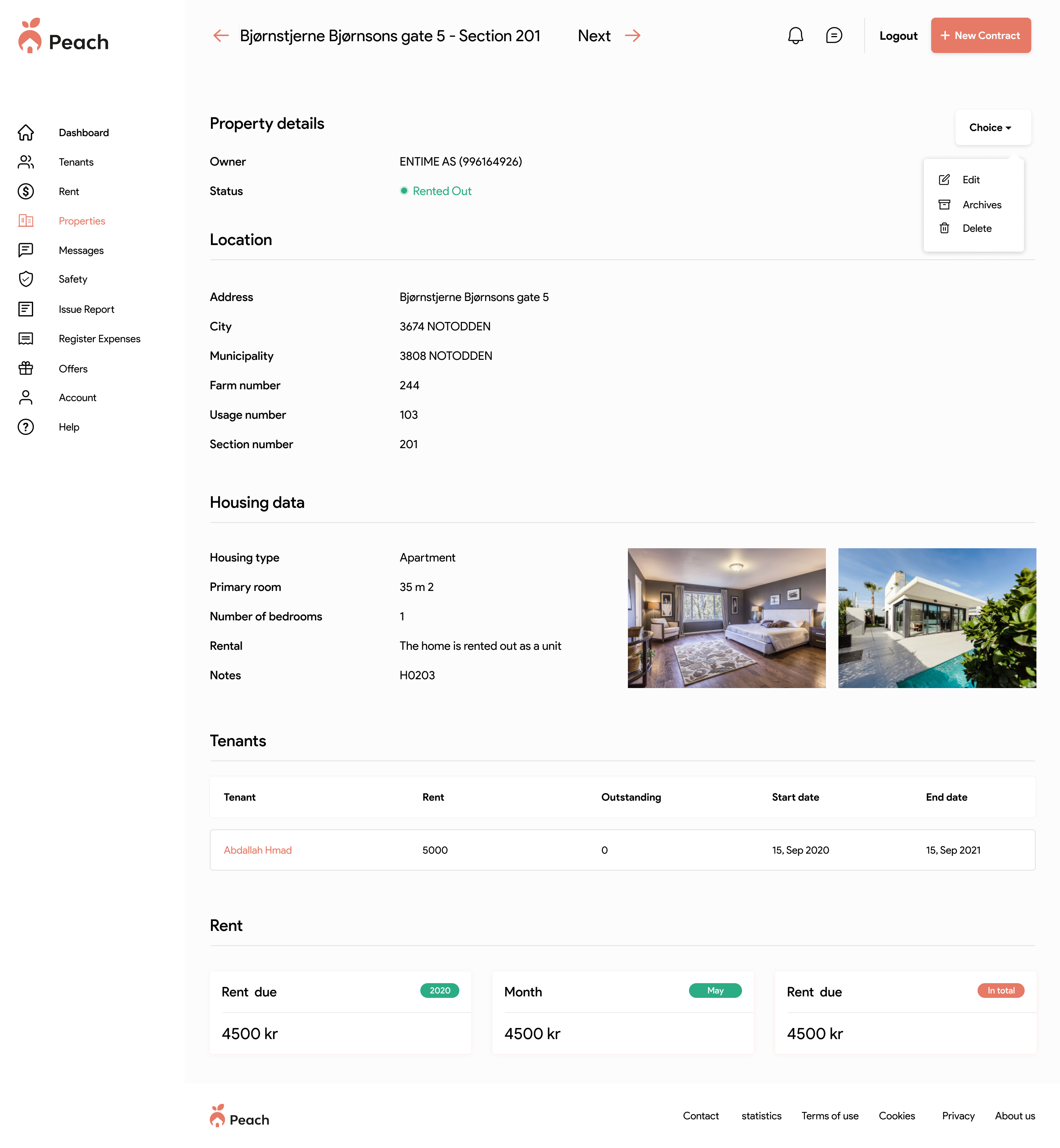Open tenant Abdallah Hmad link
This screenshot has width=1060, height=1148.
pyautogui.click(x=258, y=850)
